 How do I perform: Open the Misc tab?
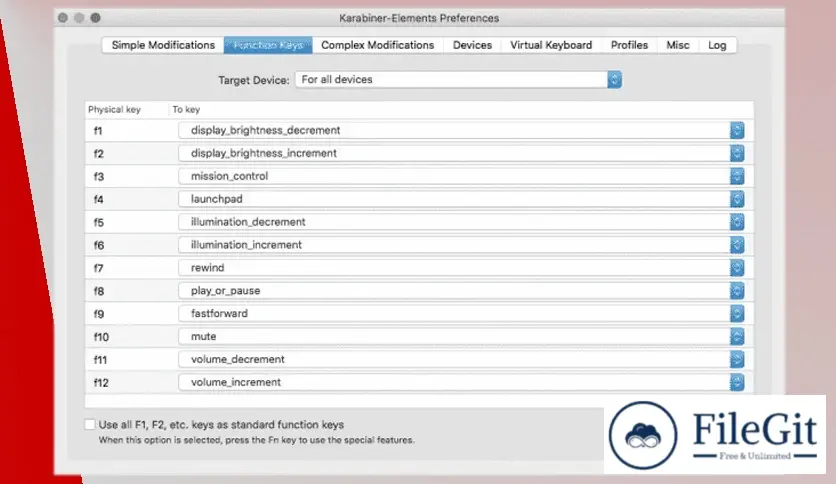(x=678, y=45)
